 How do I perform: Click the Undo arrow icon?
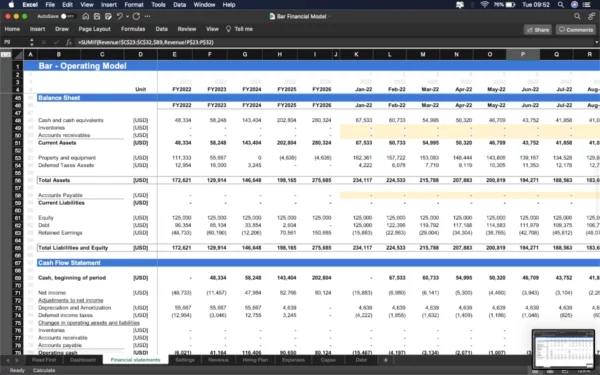click(119, 16)
